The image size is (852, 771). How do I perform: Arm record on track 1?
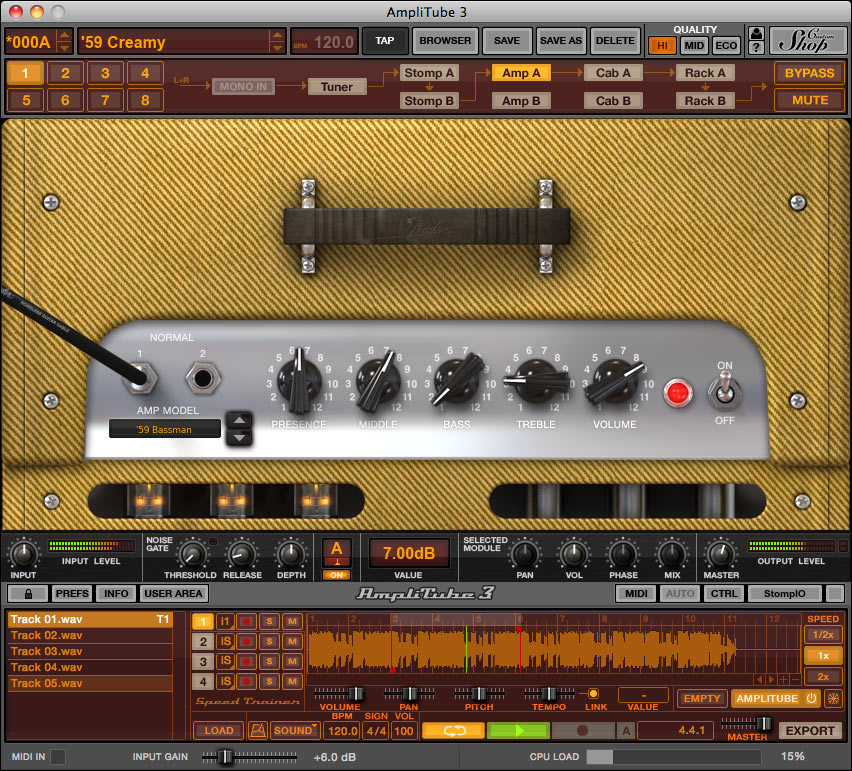[x=246, y=621]
